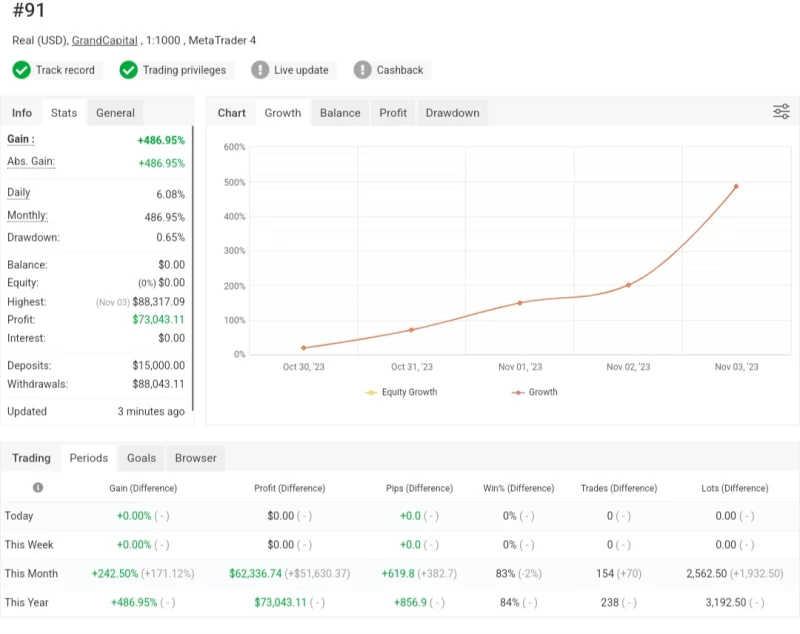Click the Nov 03 data point on chart
This screenshot has height=634, width=800.
click(x=736, y=186)
